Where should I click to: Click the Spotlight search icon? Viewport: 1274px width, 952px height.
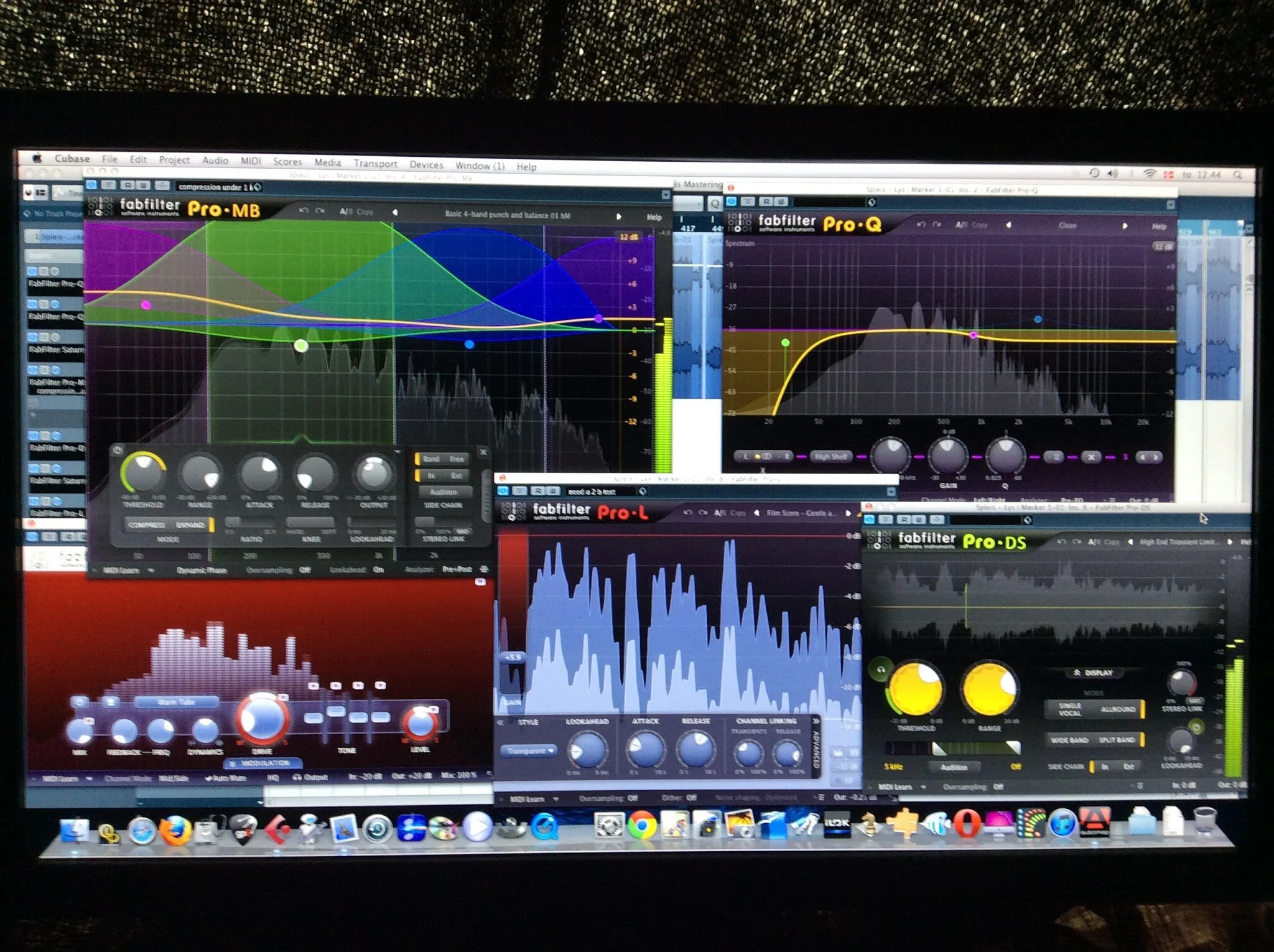[1237, 175]
